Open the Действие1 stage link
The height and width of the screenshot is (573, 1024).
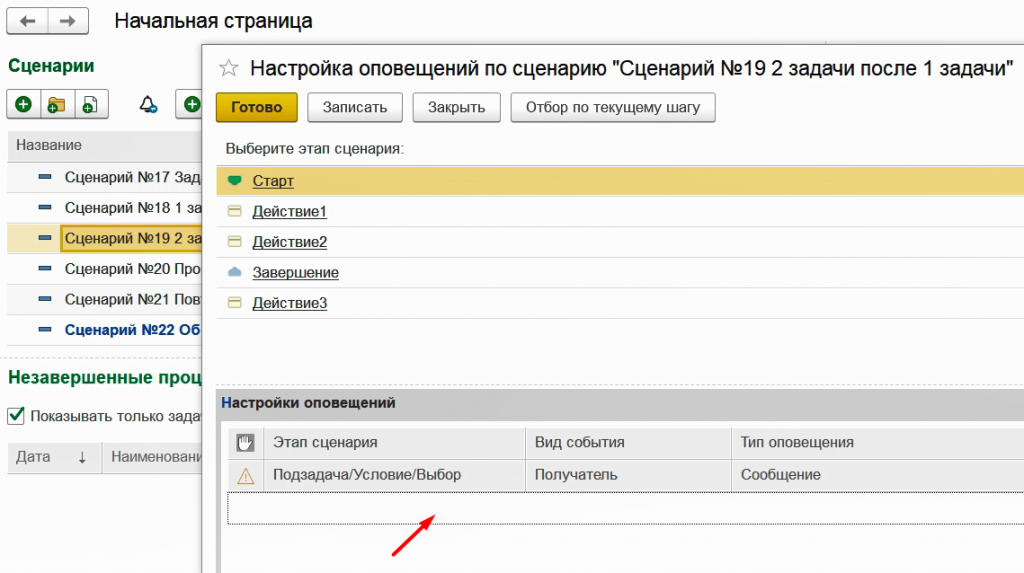[x=289, y=211]
